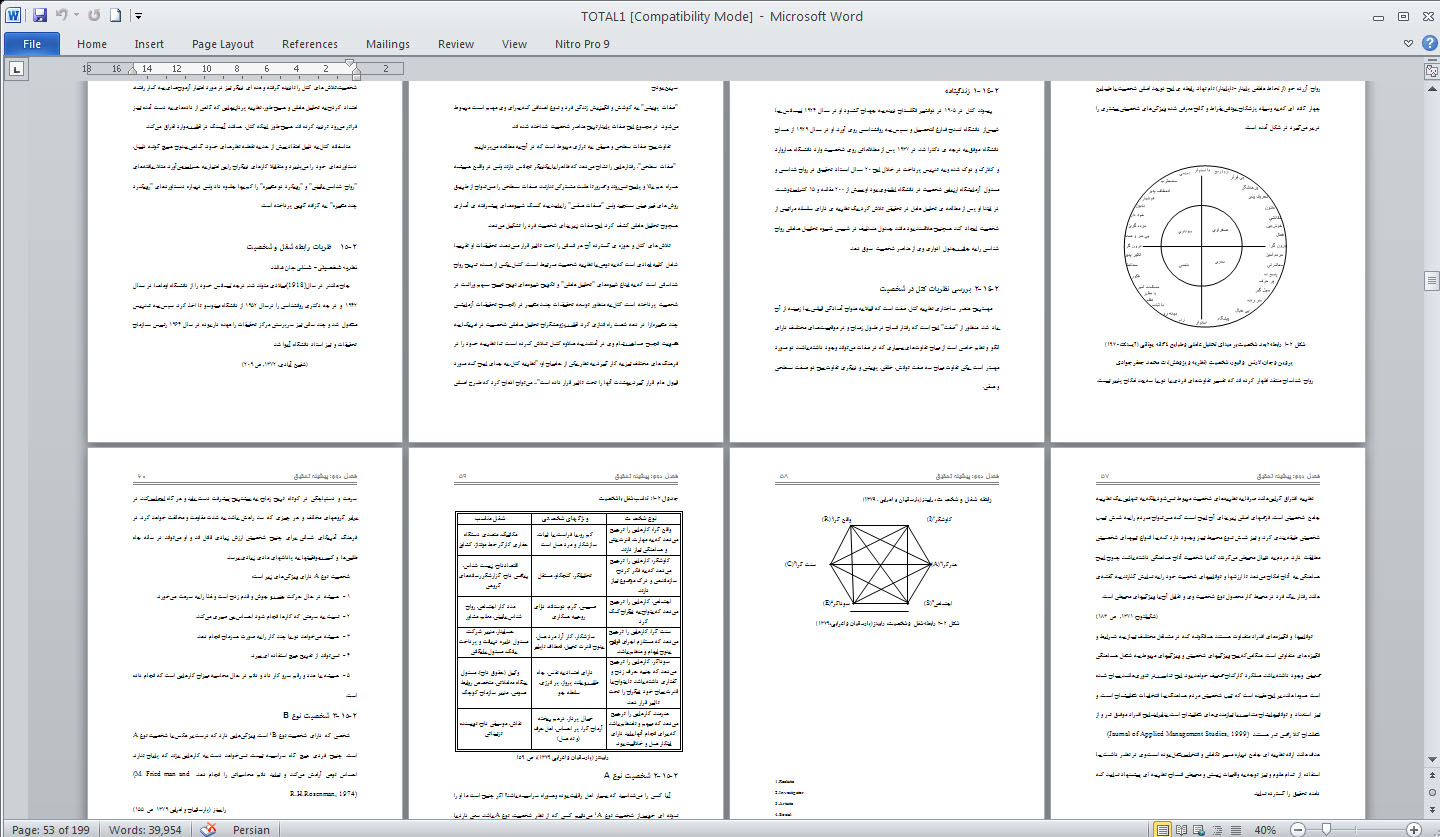Switch to Full Screen Reading view
The width and height of the screenshot is (1440, 837).
1183,830
